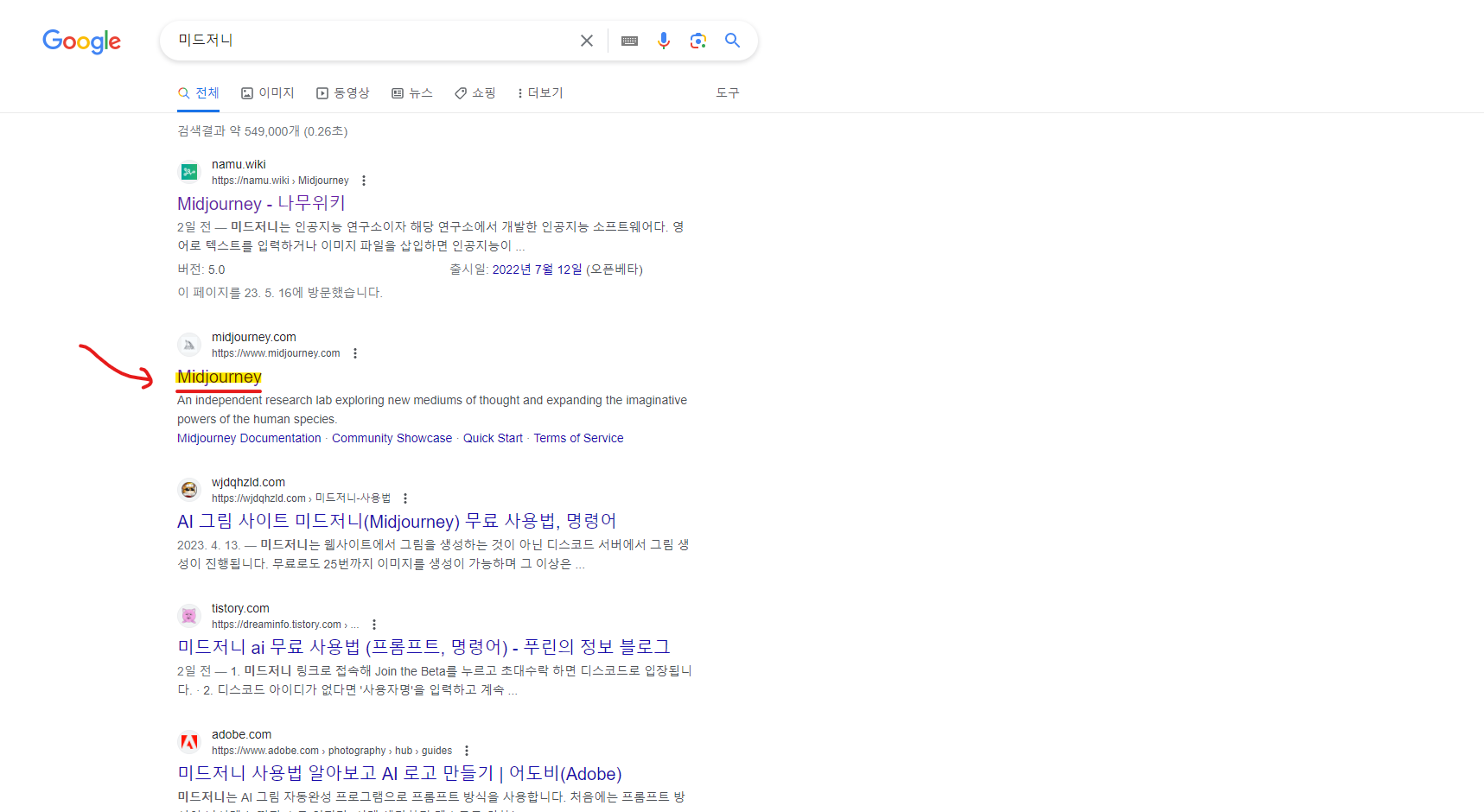The height and width of the screenshot is (812, 1484).
Task: Click the tistory.com favicon
Action: point(189,616)
